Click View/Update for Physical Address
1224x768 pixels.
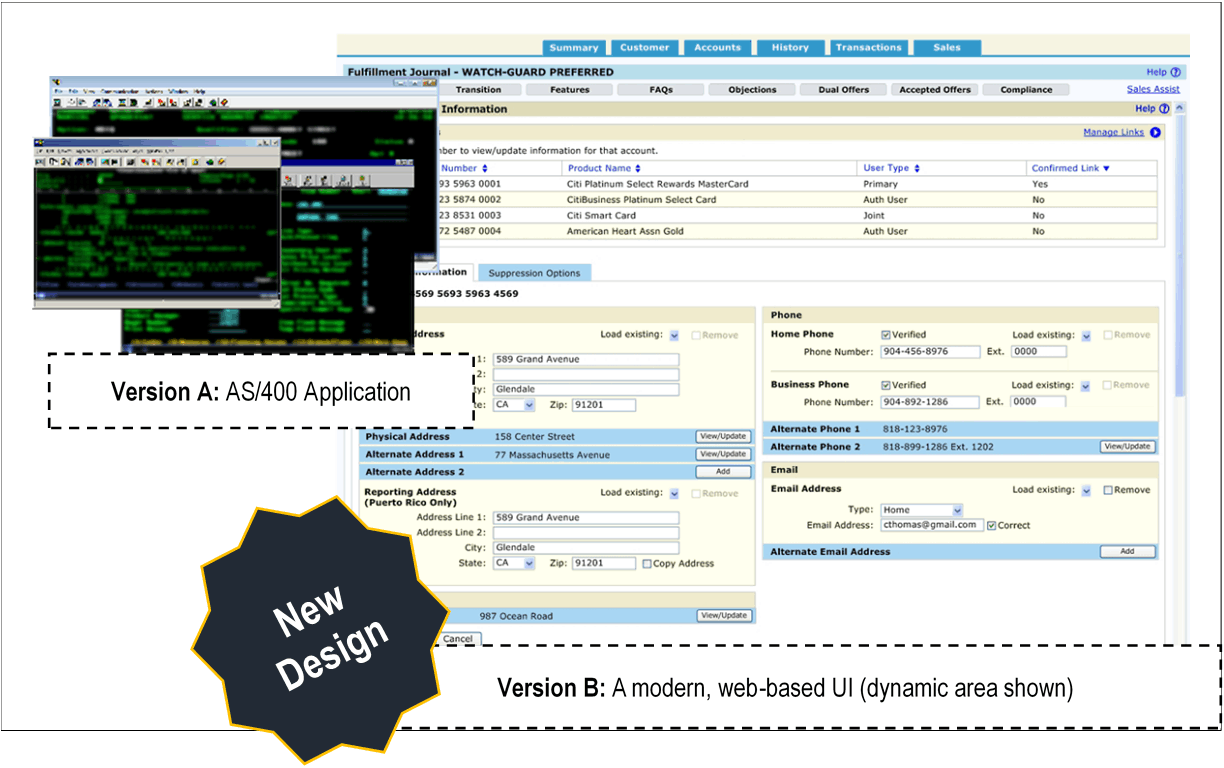pyautogui.click(x=723, y=437)
